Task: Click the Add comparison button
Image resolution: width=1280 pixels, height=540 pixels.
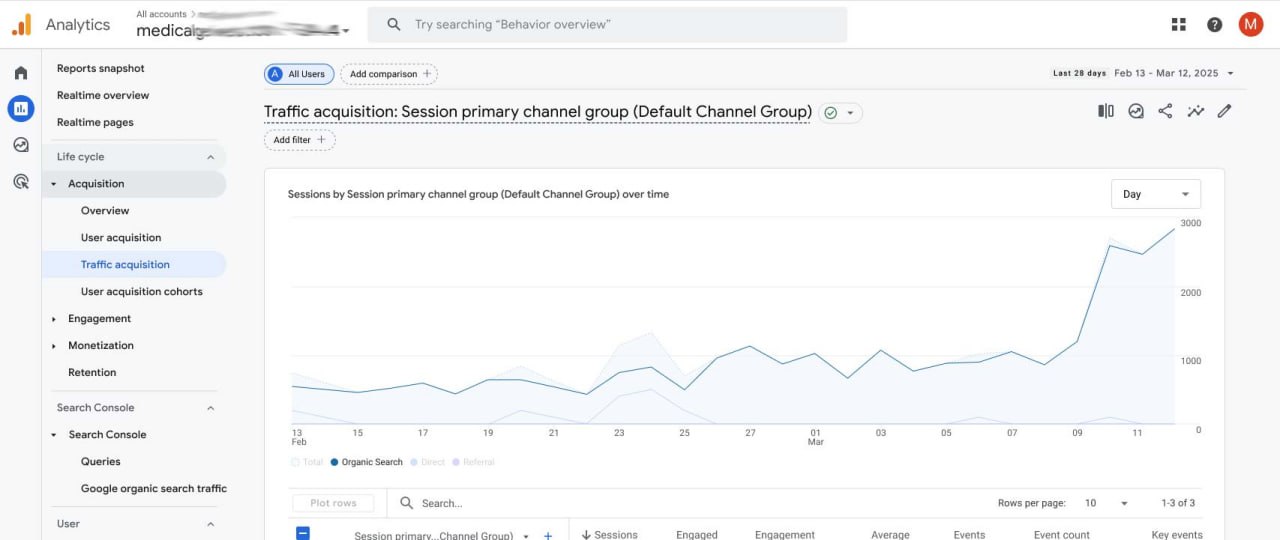Action: 389,74
